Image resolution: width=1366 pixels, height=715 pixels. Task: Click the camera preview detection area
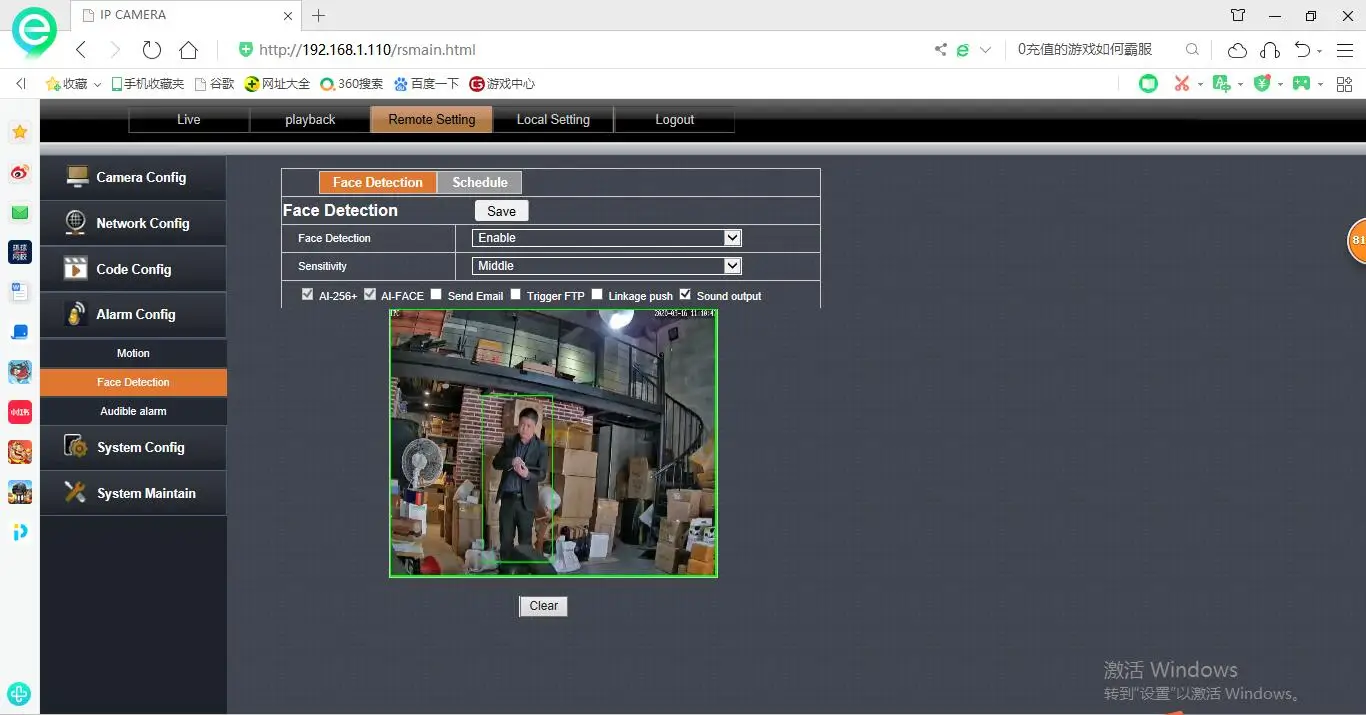553,443
